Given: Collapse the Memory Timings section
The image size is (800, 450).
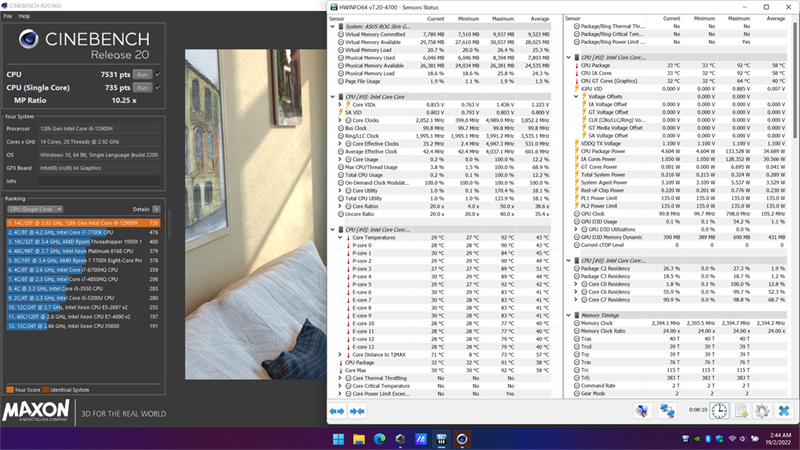Looking at the screenshot, I should 568,315.
